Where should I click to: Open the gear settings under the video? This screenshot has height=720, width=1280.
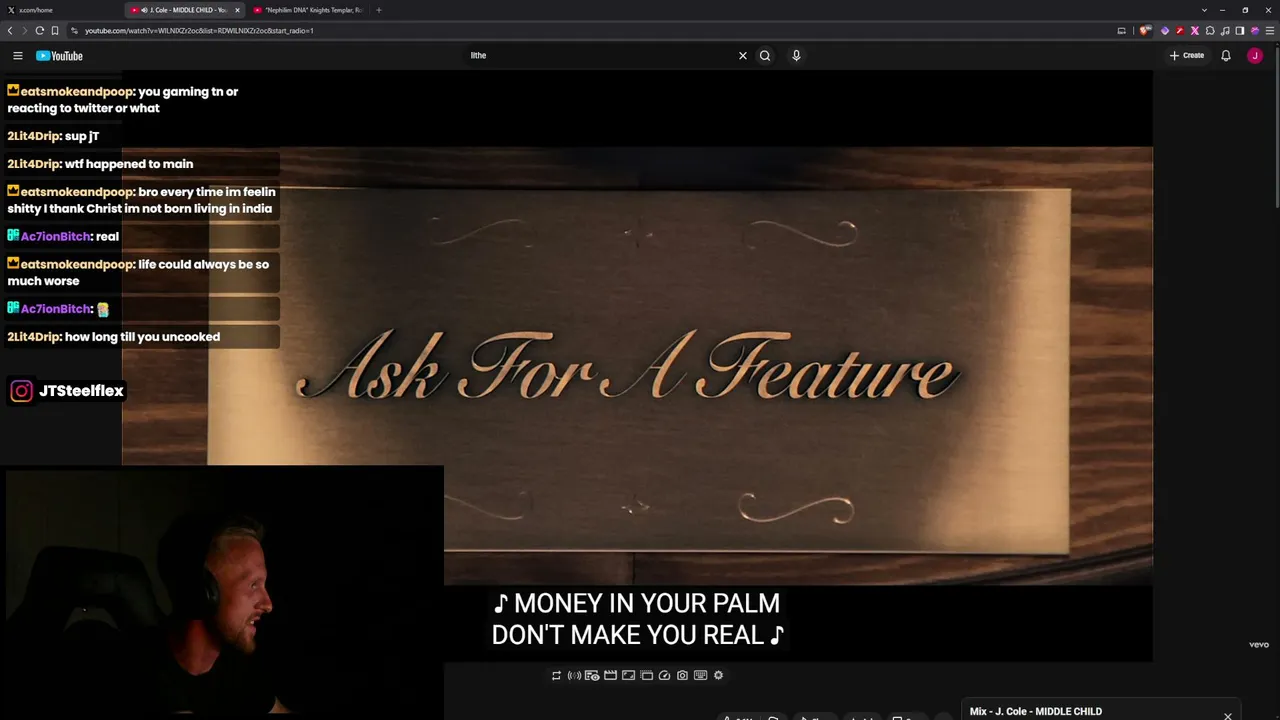click(x=718, y=676)
